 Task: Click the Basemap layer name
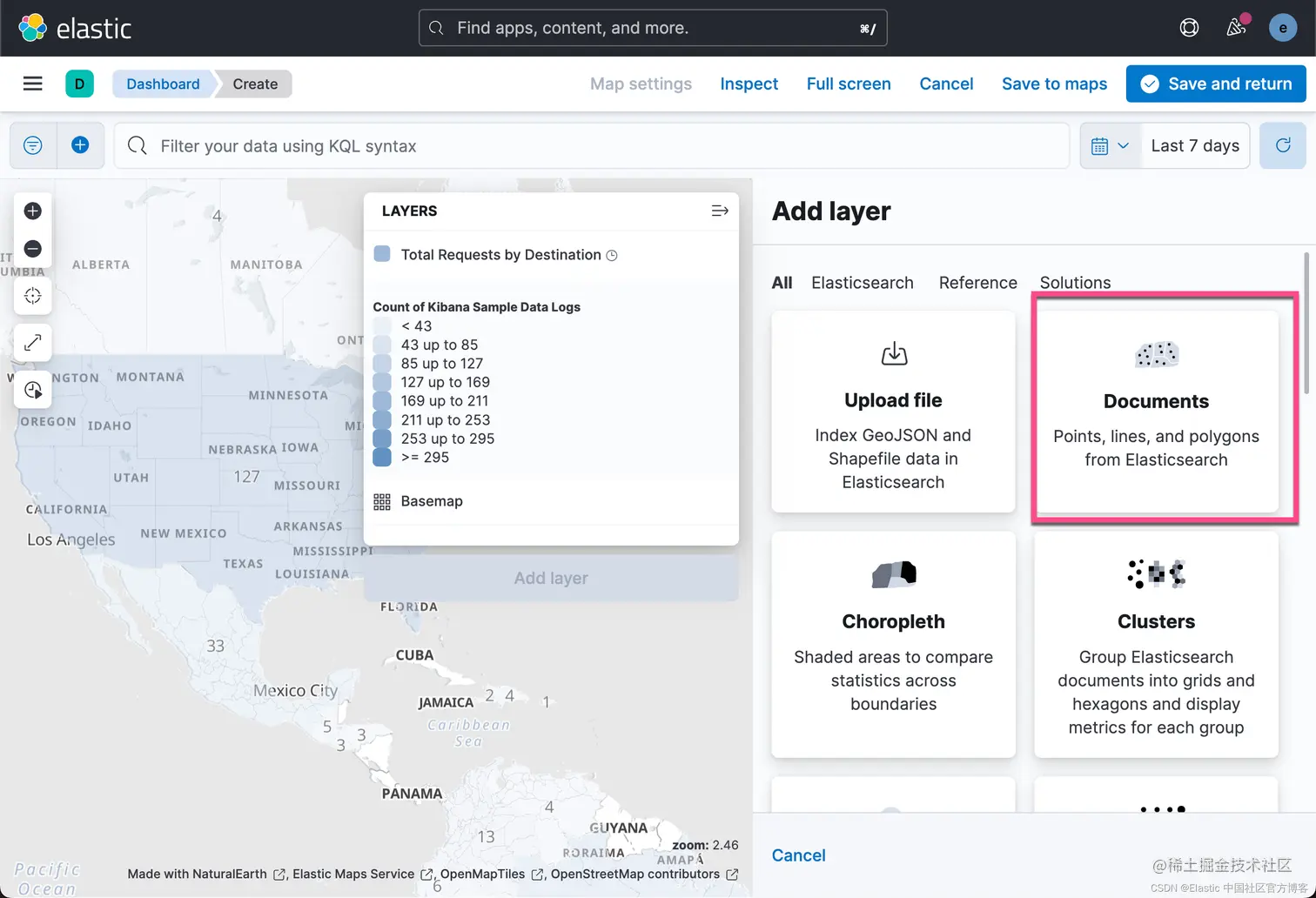coord(432,501)
